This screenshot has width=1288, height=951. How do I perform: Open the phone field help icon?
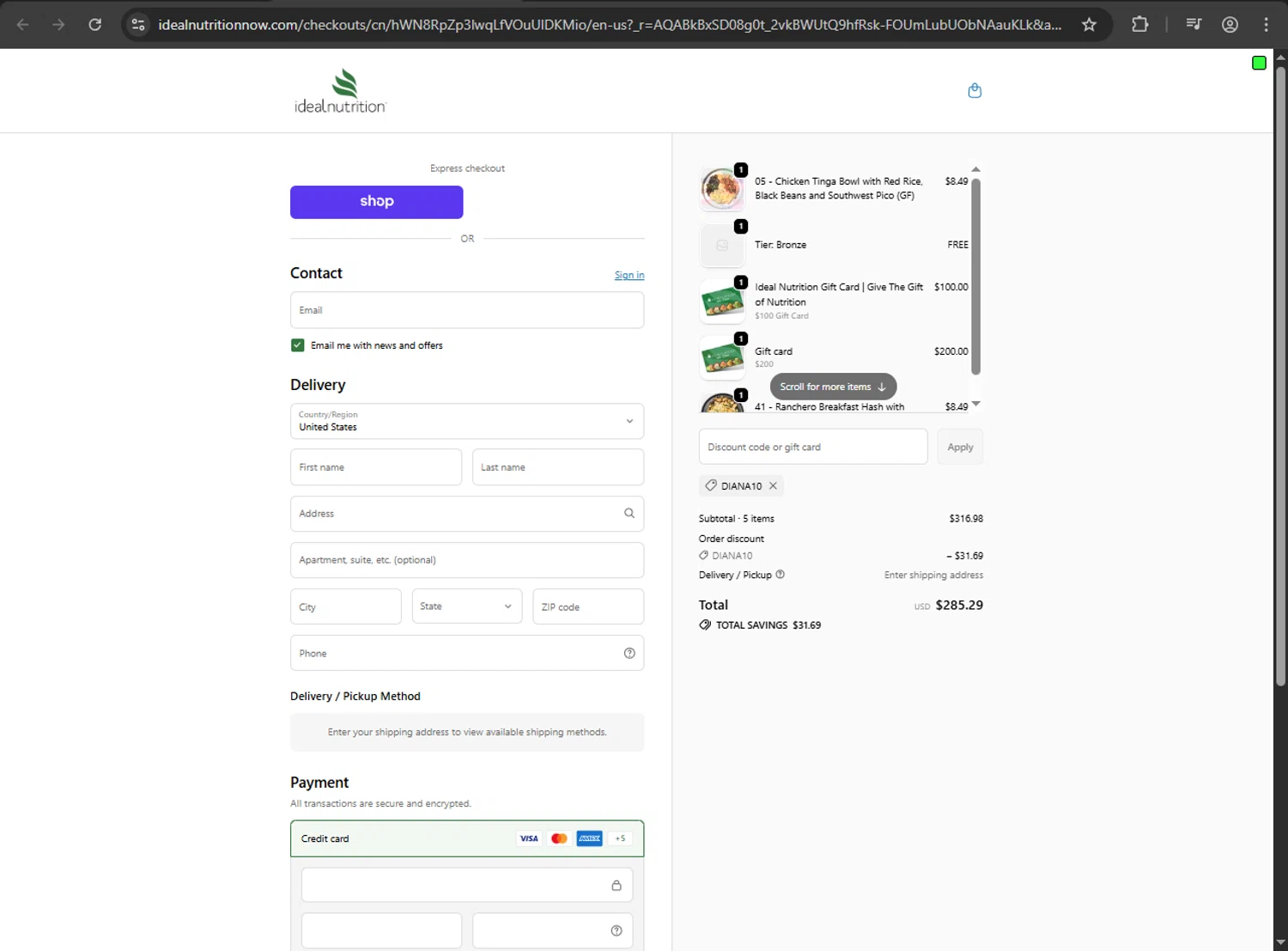click(629, 653)
